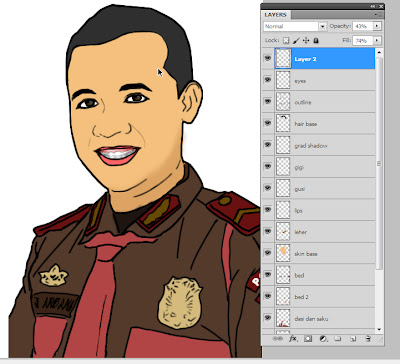
Task: Click the layers list scroll-down arrow
Action: pyautogui.click(x=379, y=329)
